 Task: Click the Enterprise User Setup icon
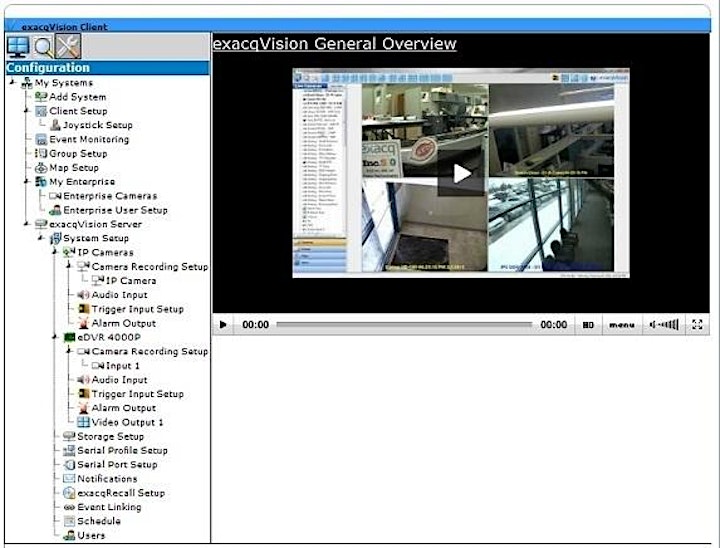point(55,210)
